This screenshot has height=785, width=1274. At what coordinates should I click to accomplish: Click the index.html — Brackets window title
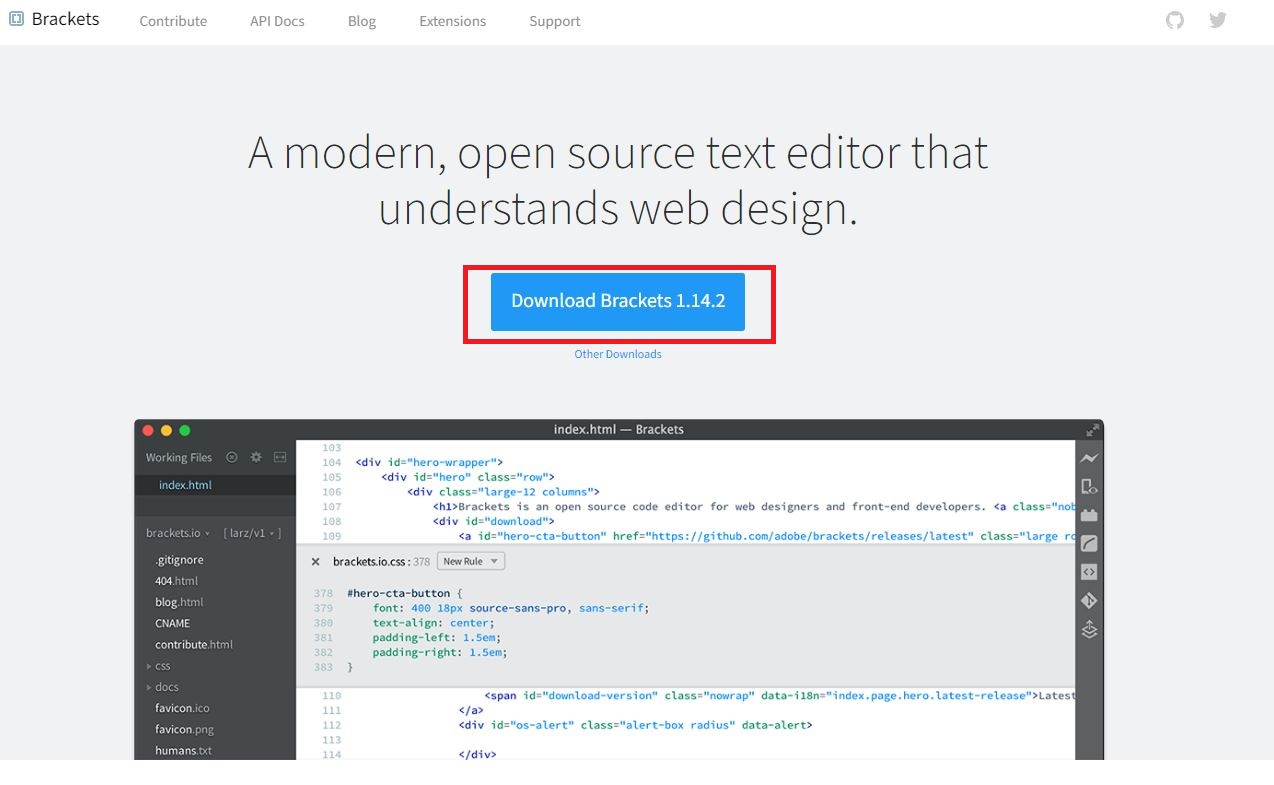pyautogui.click(x=619, y=430)
